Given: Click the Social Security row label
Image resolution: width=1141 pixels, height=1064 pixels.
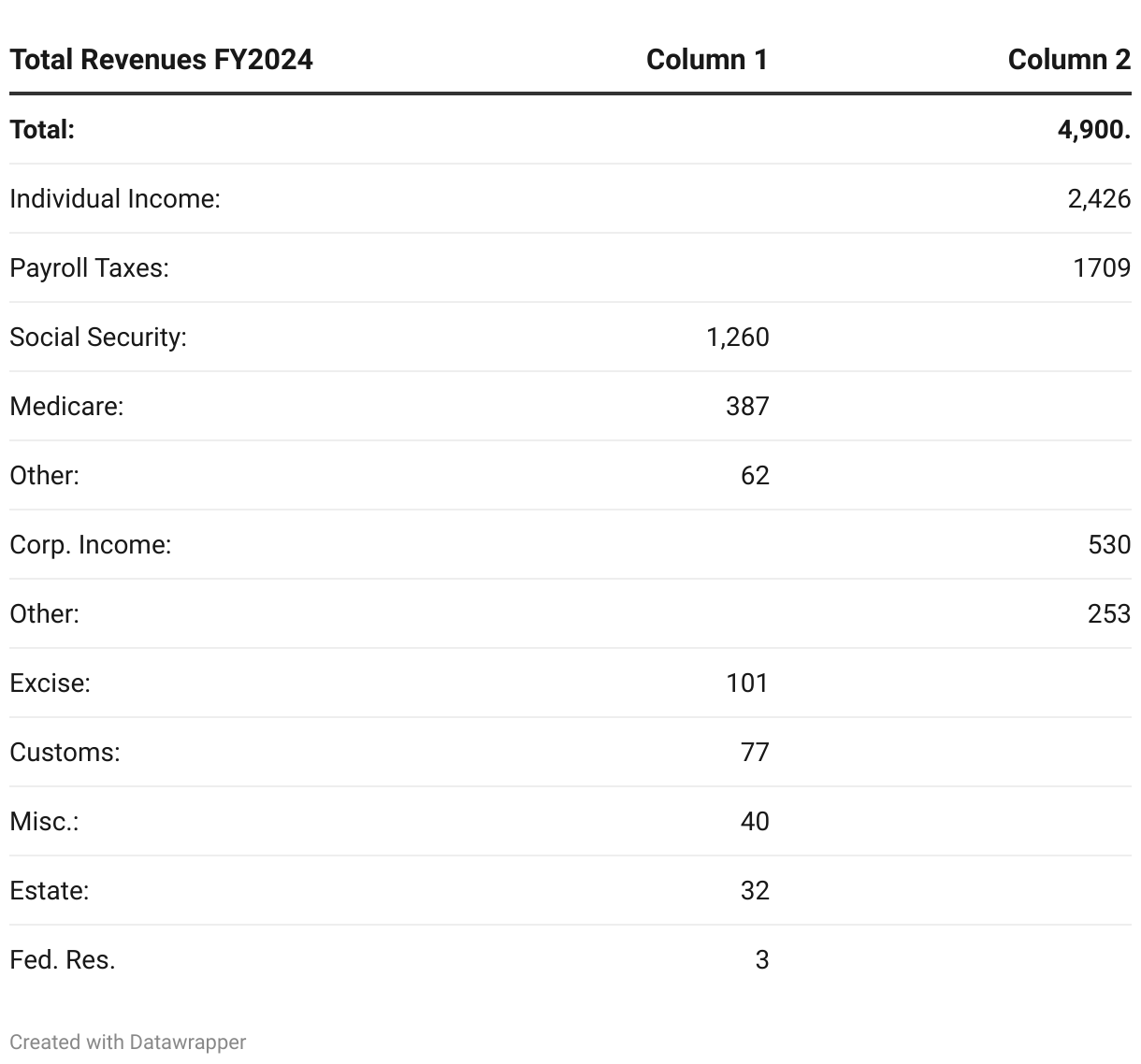Looking at the screenshot, I should (x=98, y=338).
